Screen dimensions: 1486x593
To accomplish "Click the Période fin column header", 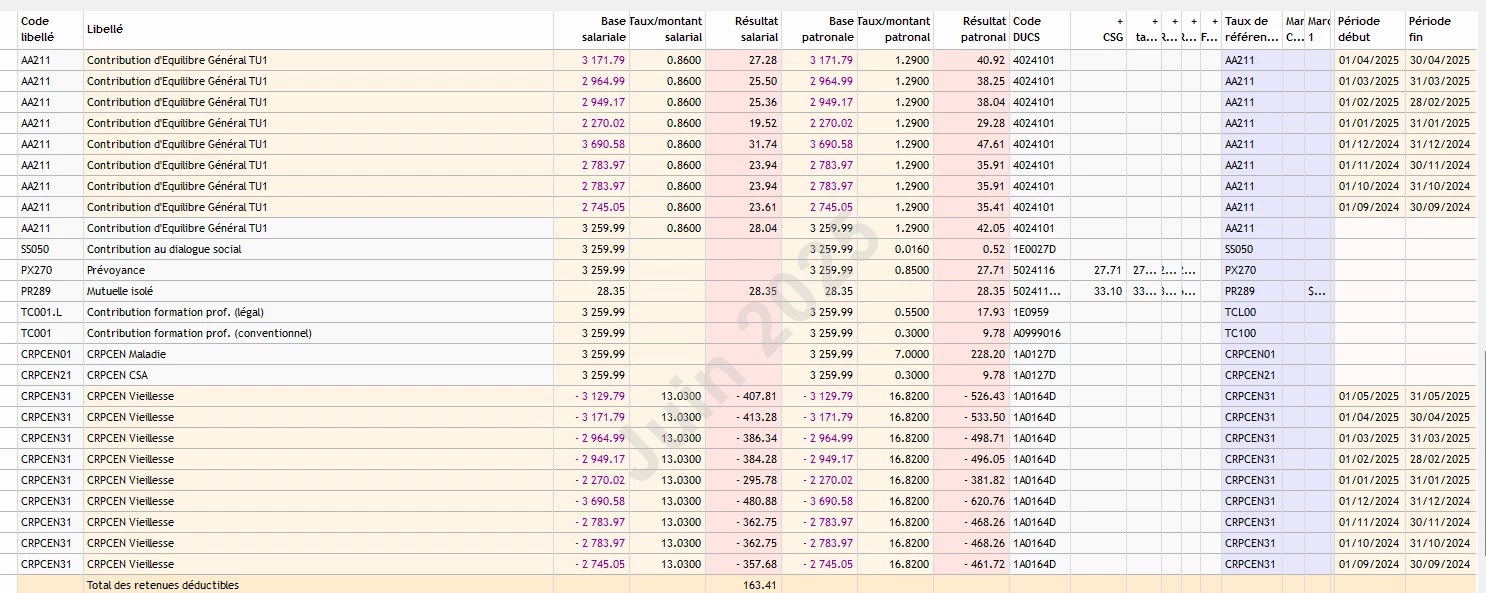I will pos(1441,29).
